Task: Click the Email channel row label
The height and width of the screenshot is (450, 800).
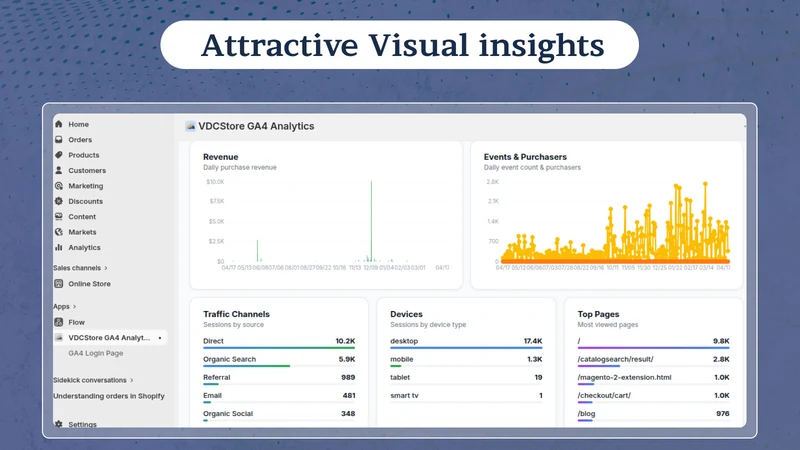Action: 212,395
